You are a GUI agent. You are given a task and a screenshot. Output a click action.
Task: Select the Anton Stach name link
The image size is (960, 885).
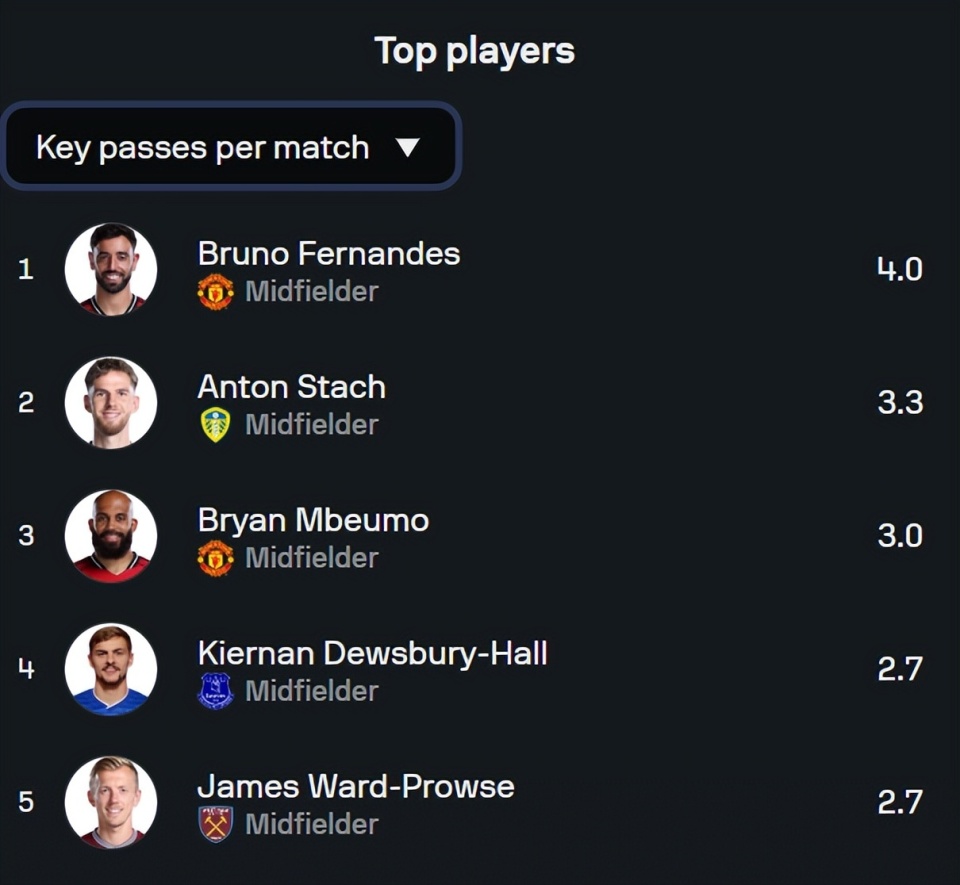tap(291, 386)
